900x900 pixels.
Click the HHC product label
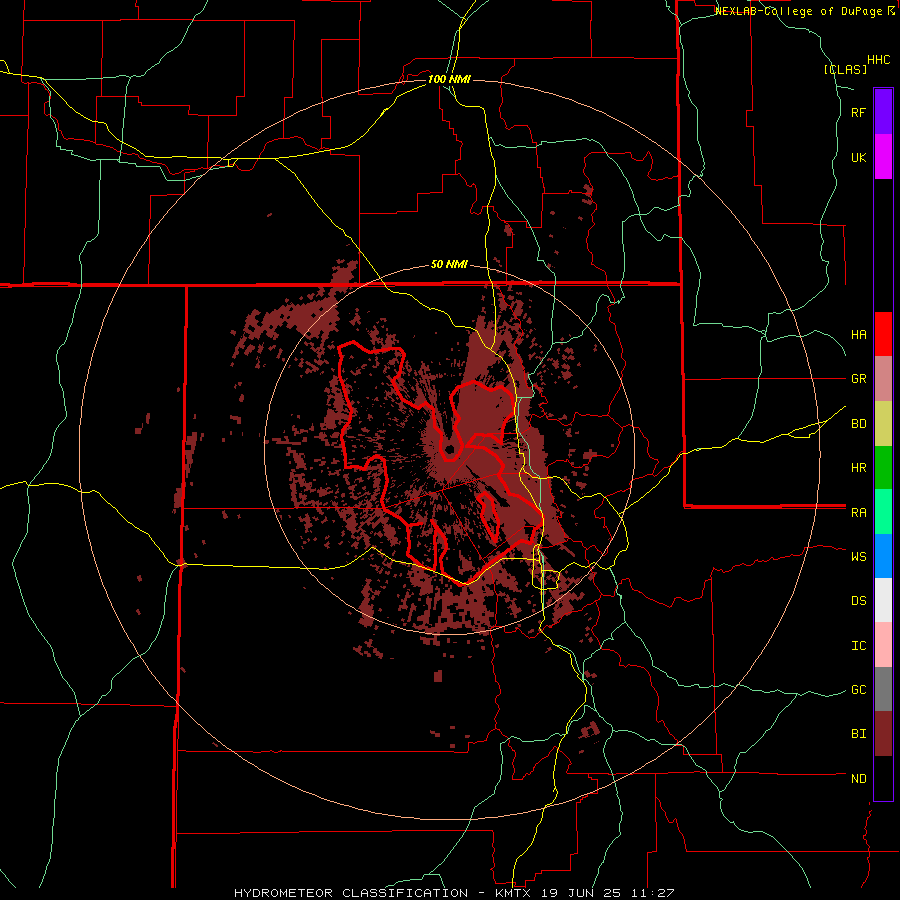point(878,60)
